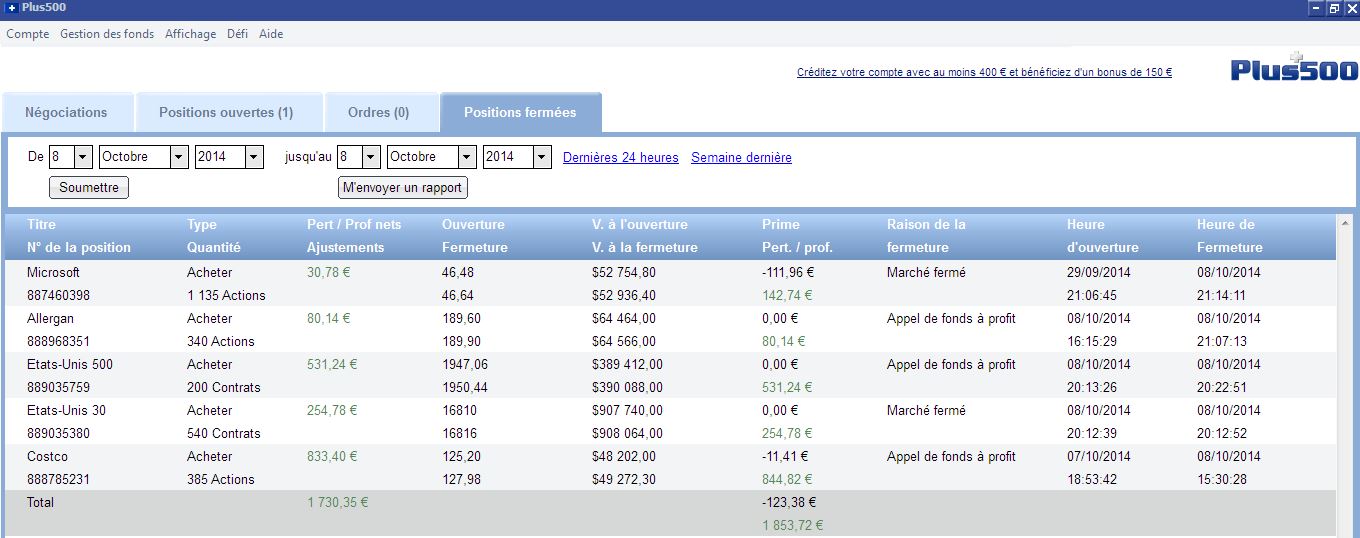Click position number 887460398
The height and width of the screenshot is (538, 1360).
[58, 295]
